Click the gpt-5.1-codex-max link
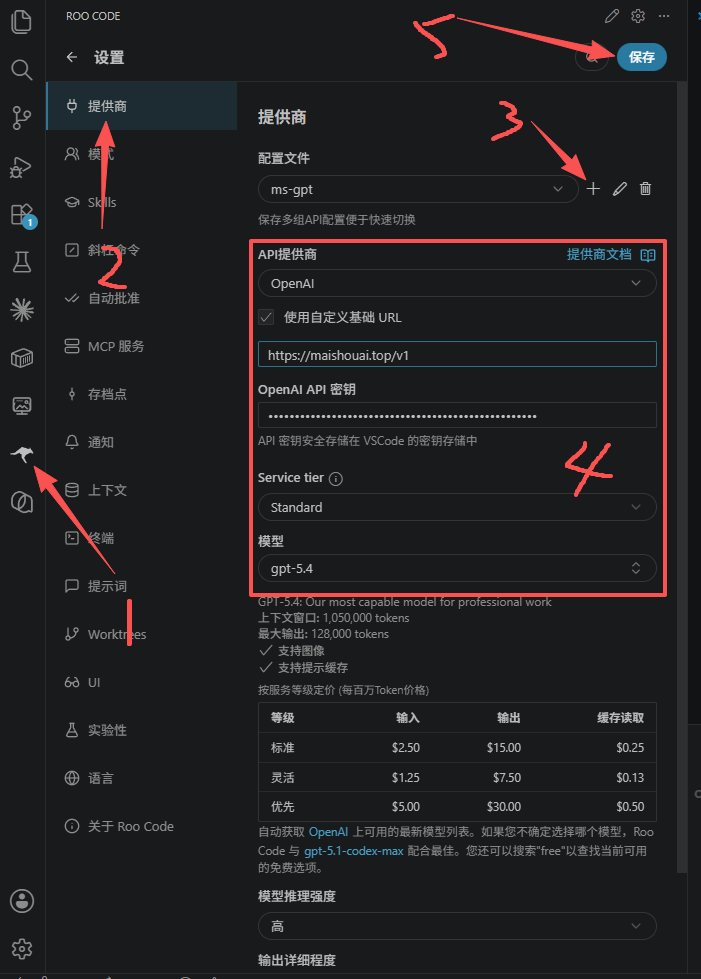Image resolution: width=701 pixels, height=979 pixels. (354, 851)
